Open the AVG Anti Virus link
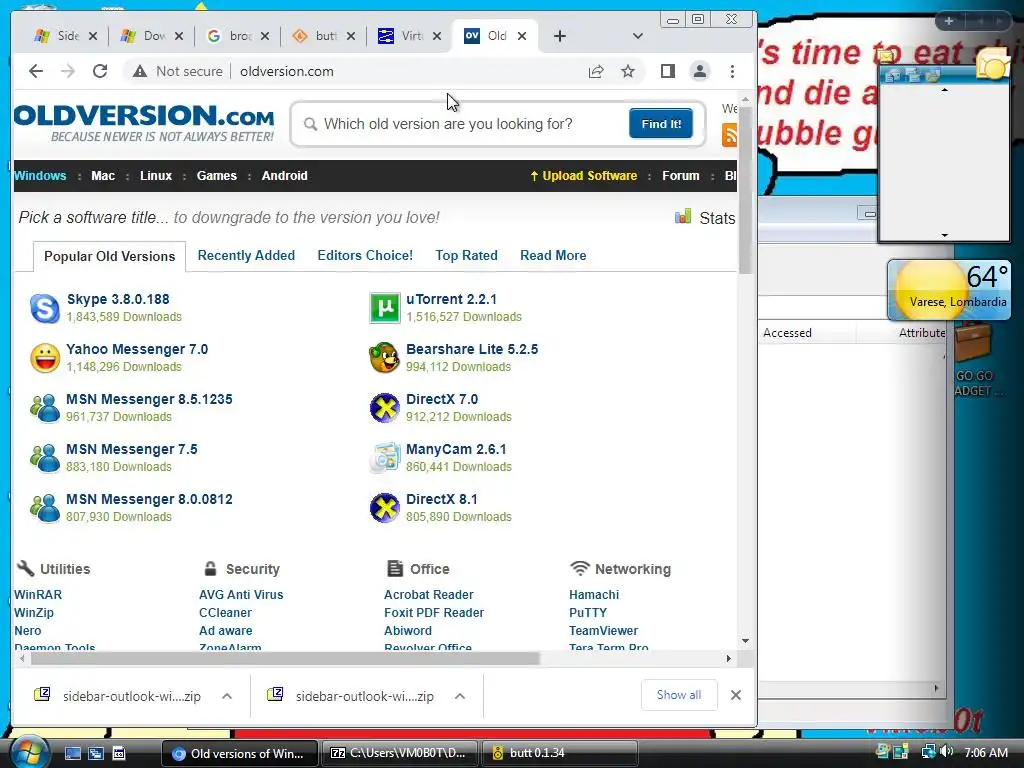1024x768 pixels. (241, 595)
